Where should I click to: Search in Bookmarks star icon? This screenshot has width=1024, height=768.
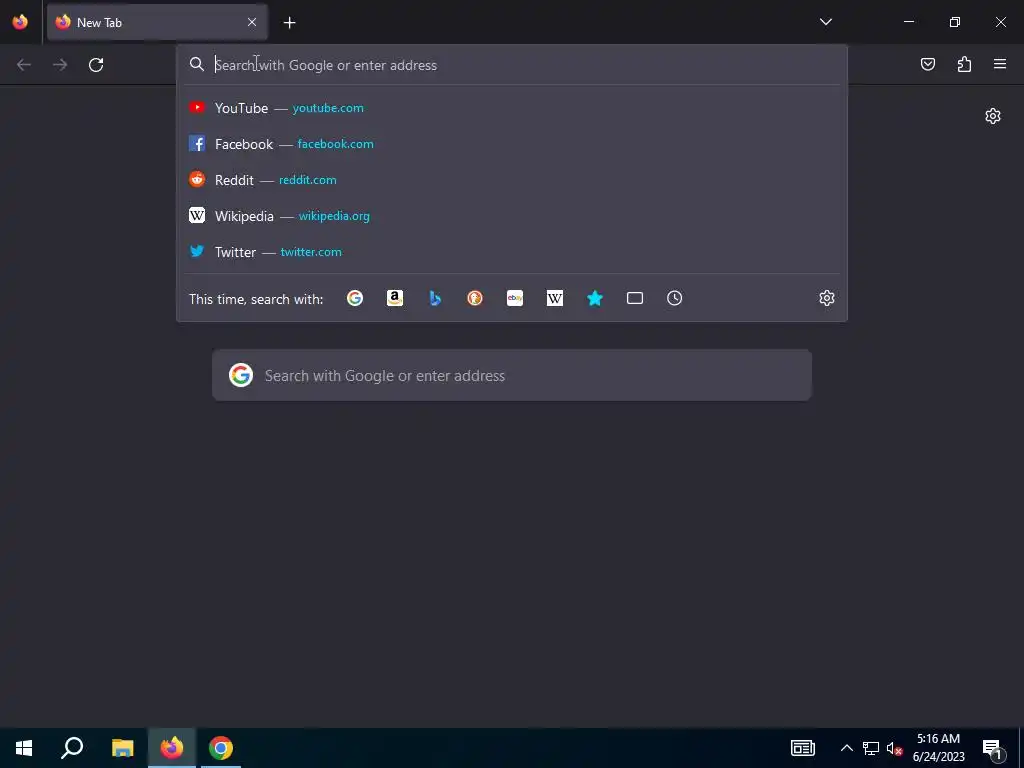[x=594, y=298]
